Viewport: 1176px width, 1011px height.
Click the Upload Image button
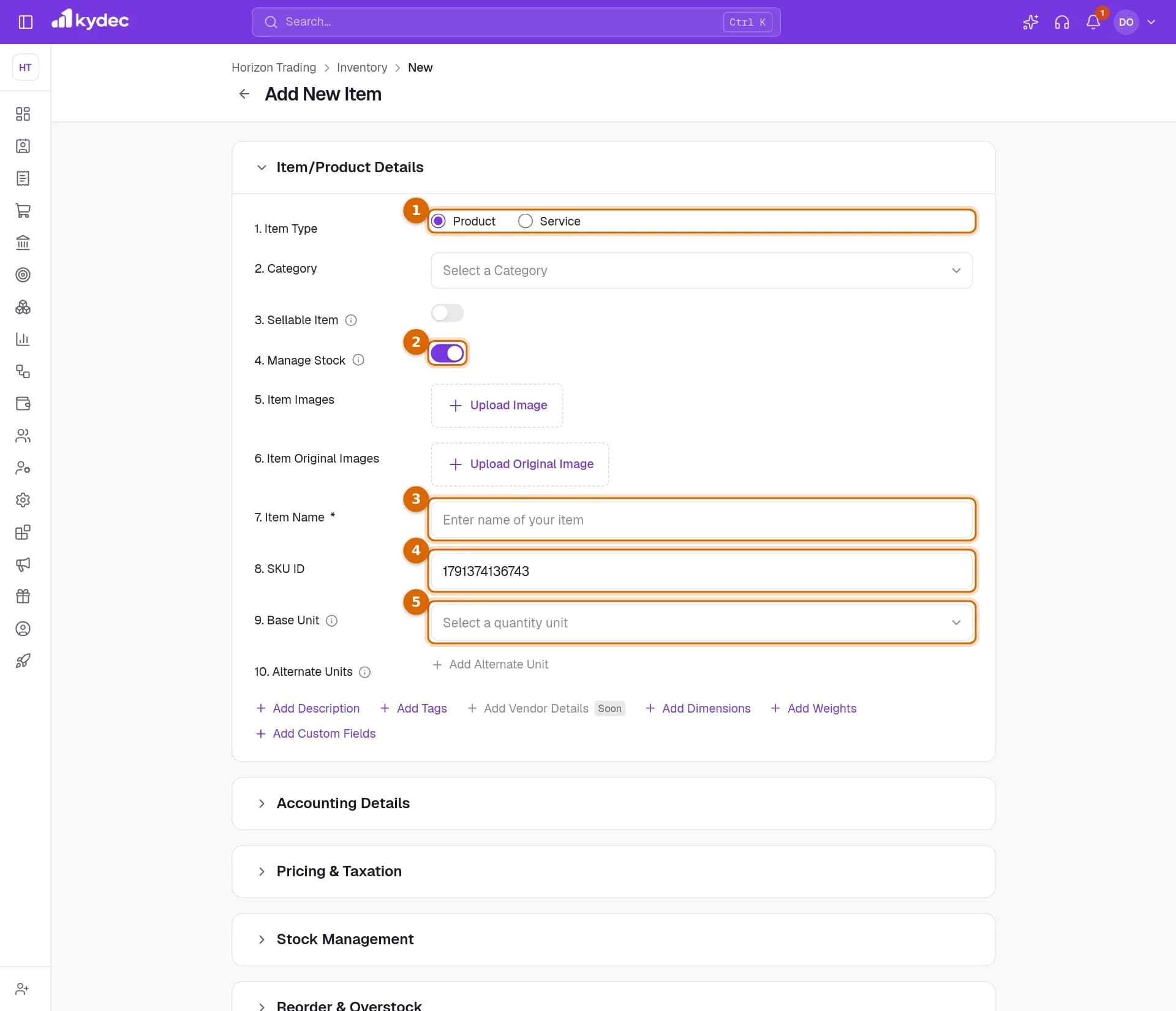point(497,406)
